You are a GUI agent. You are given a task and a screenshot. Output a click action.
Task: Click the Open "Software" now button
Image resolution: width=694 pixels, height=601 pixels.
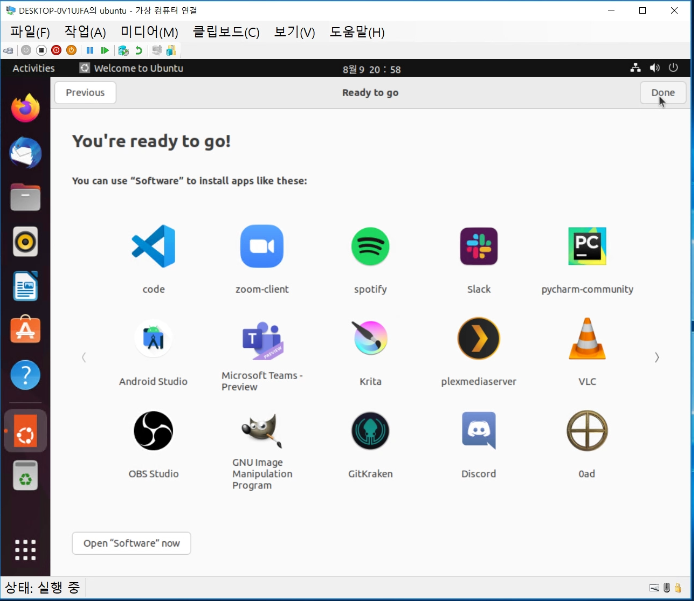(x=131, y=543)
